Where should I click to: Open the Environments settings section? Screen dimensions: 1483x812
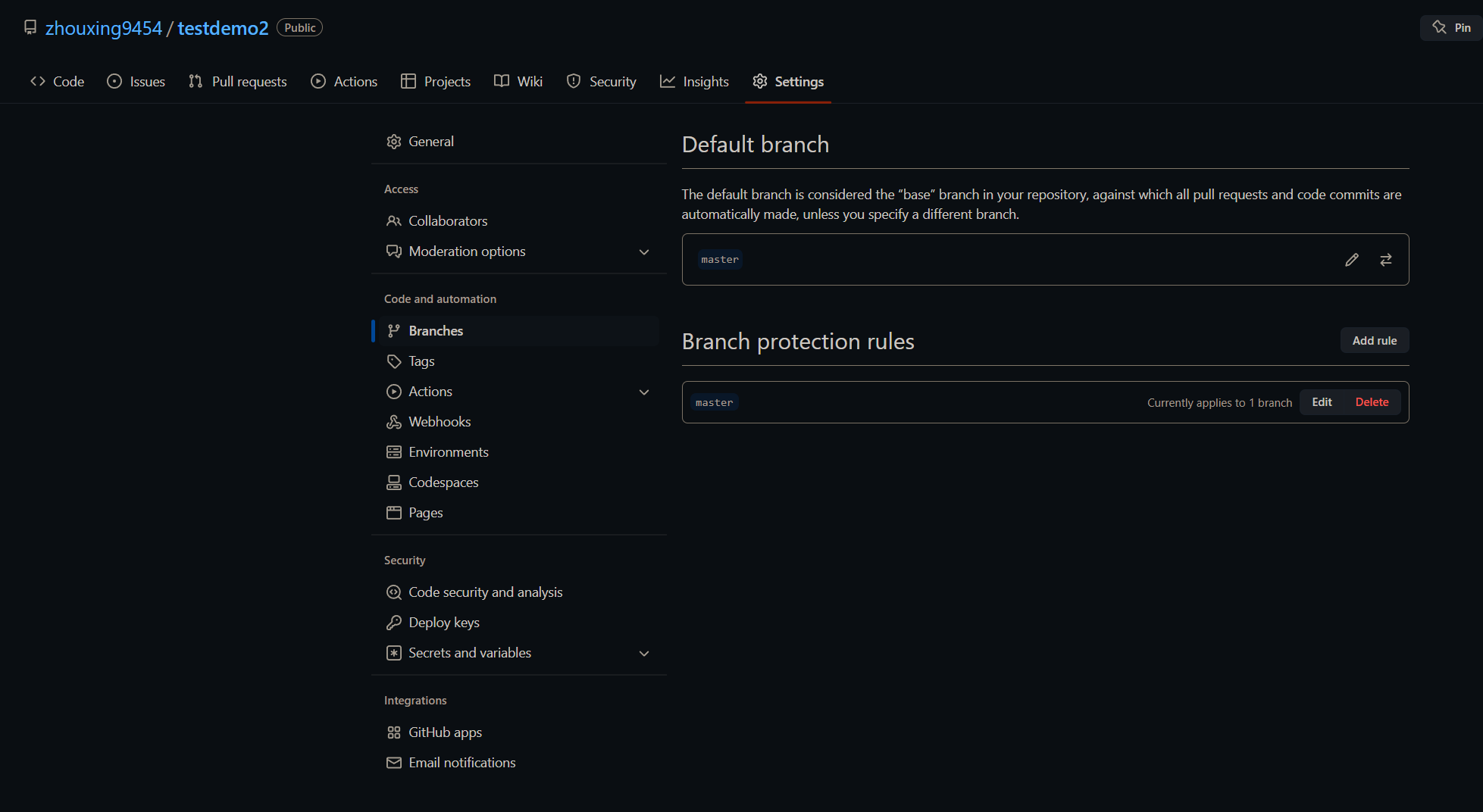point(448,452)
